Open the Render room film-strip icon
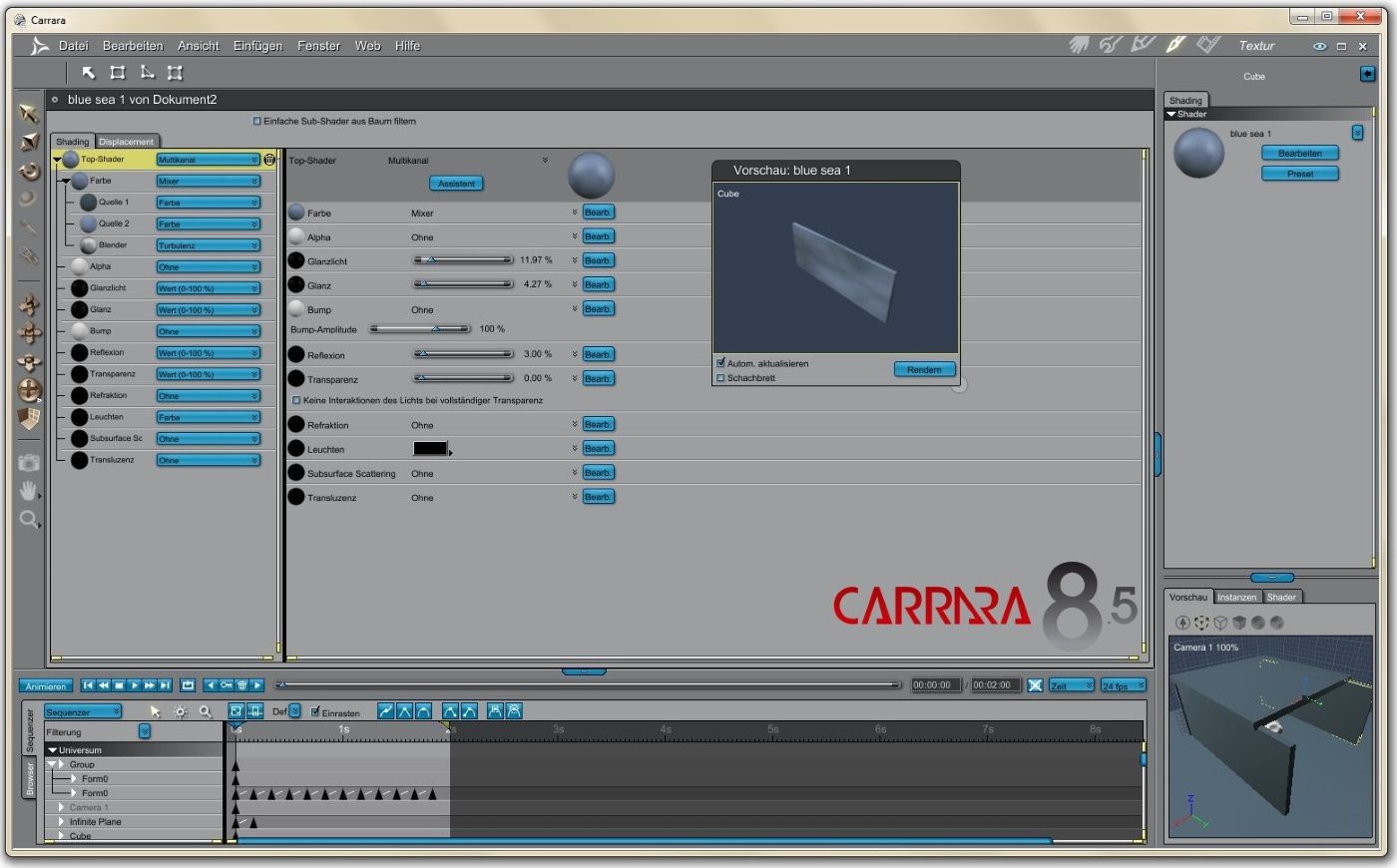The height and width of the screenshot is (868, 1397). pos(1208,45)
